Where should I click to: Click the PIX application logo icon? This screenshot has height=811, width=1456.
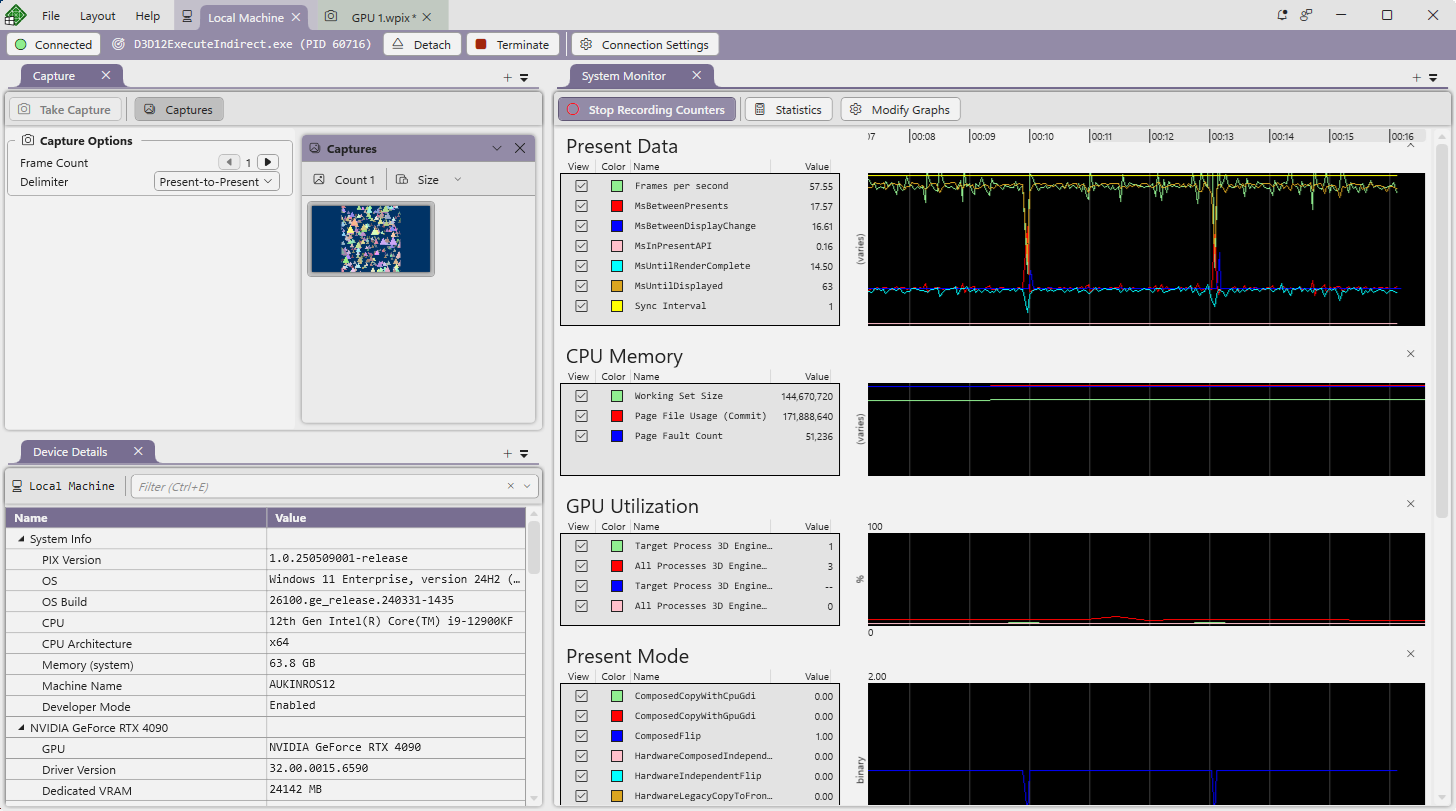tap(16, 15)
